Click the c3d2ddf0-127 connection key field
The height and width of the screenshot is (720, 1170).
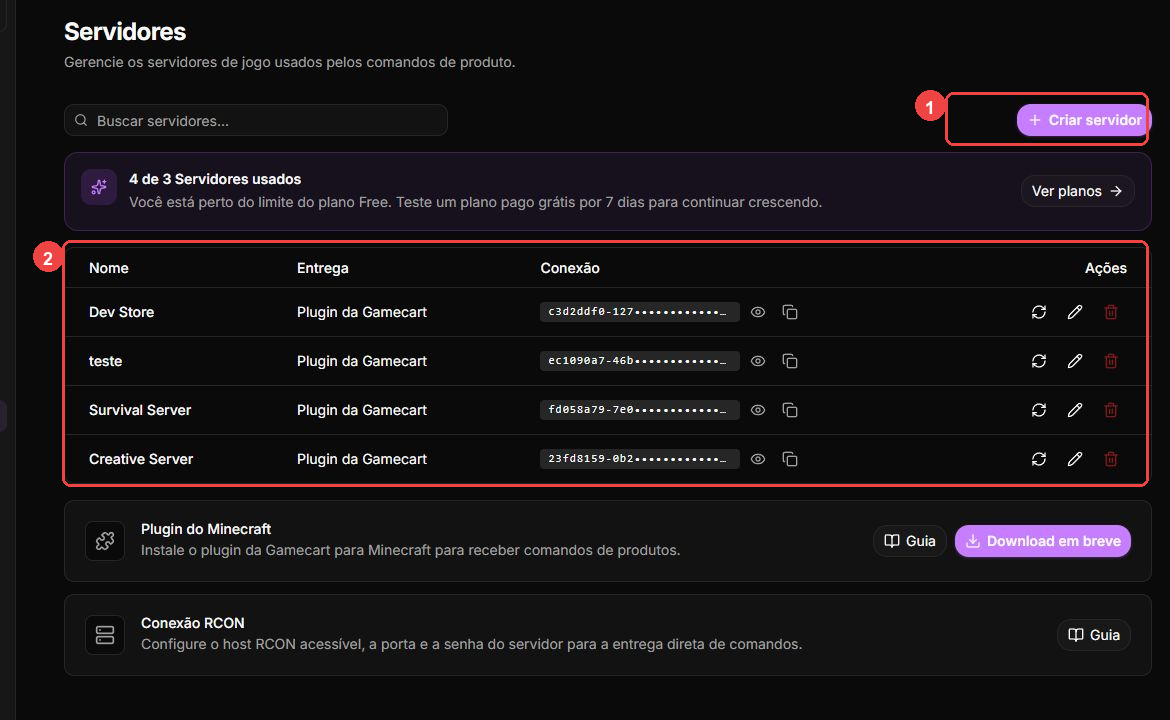639,312
